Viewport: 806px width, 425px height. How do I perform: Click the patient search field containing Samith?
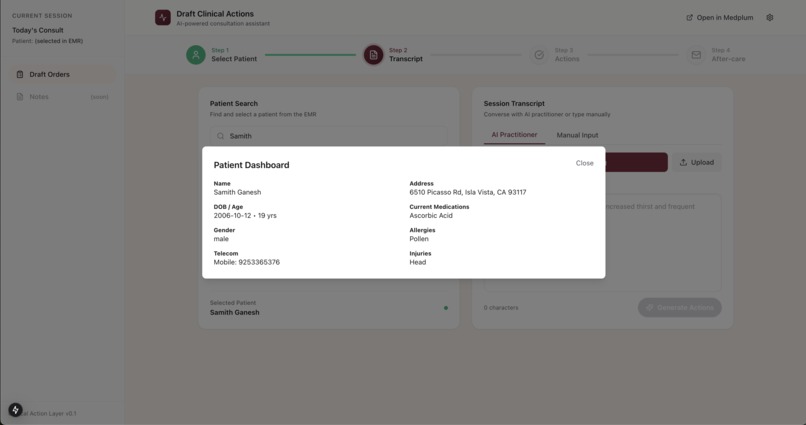coord(329,136)
